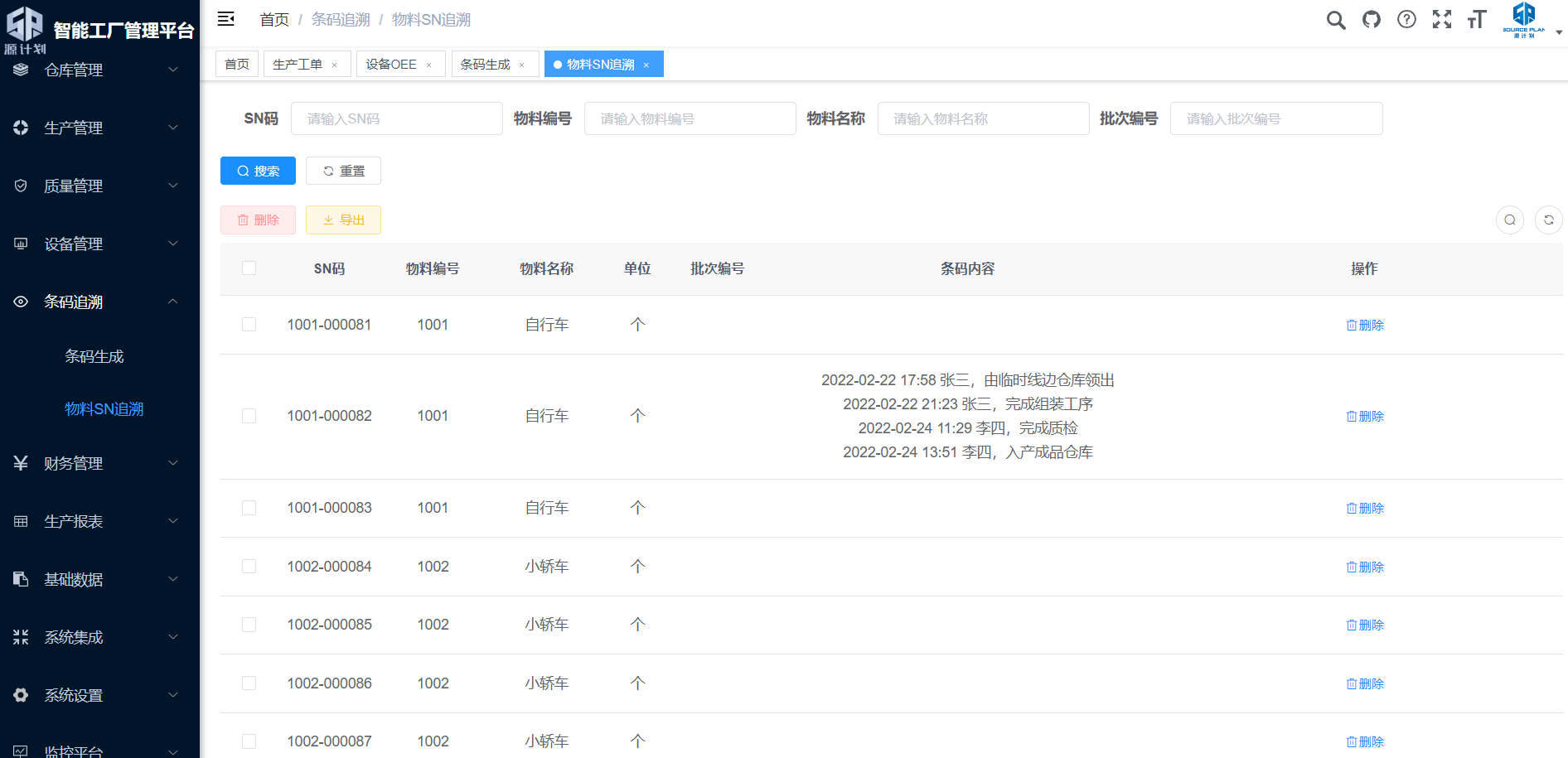
Task: Open the user avatar dropdown
Action: click(1532, 20)
